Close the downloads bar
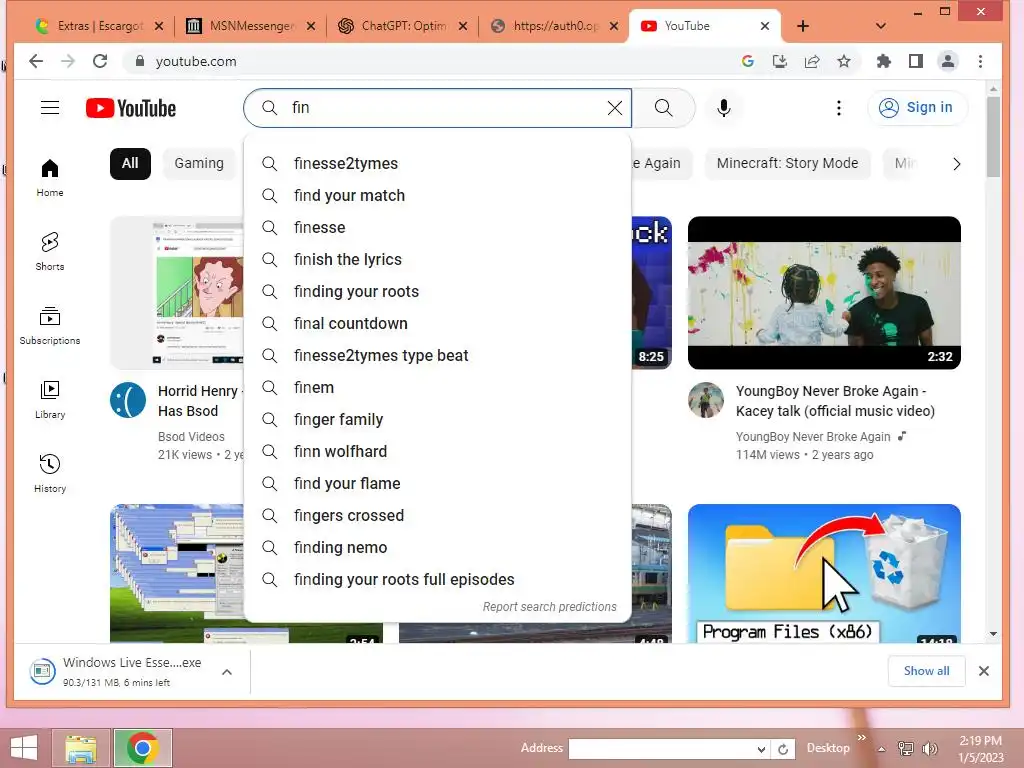The width and height of the screenshot is (1024, 768). (984, 671)
